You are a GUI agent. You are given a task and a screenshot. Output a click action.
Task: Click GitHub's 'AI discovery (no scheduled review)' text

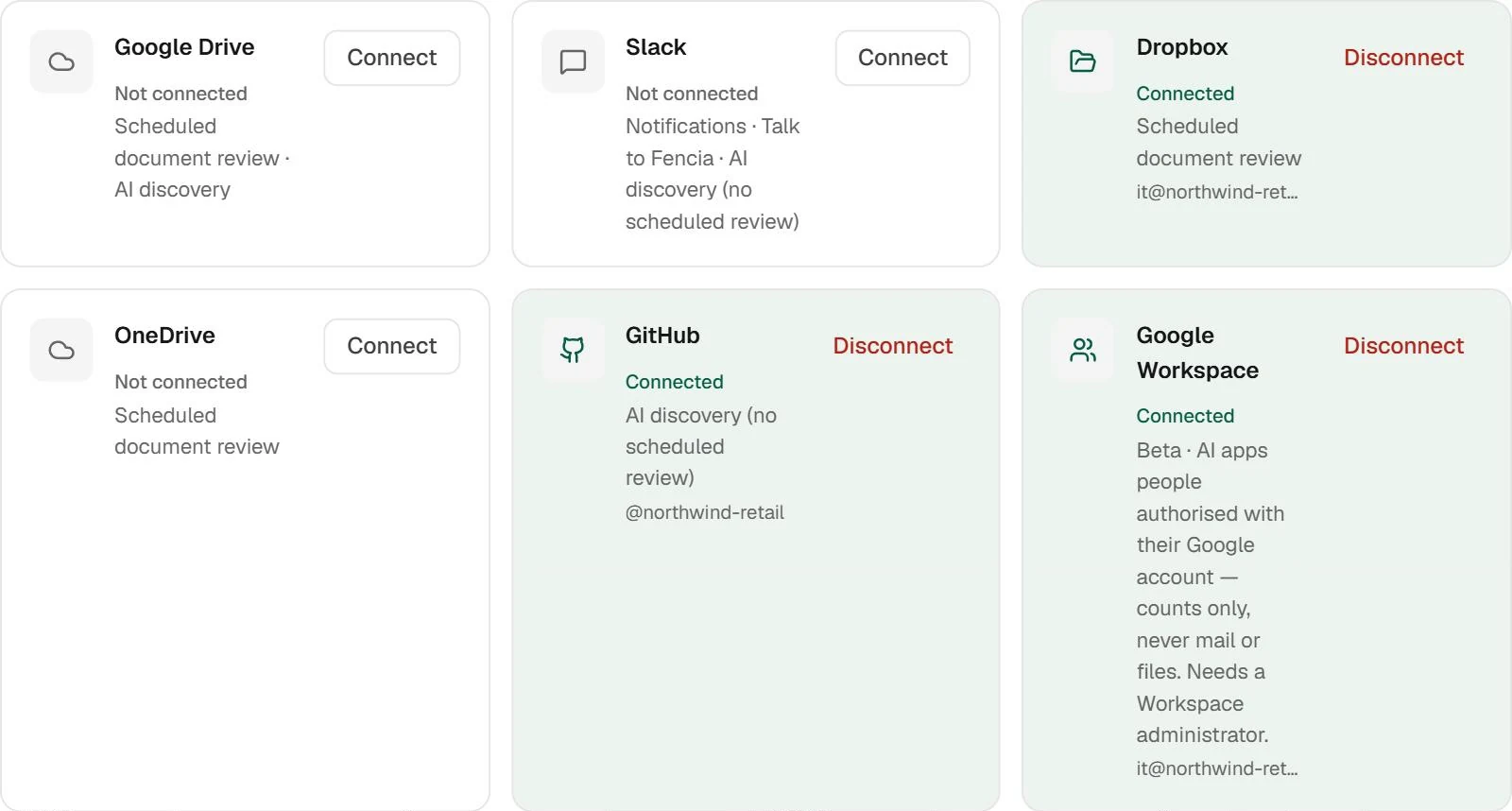(701, 447)
